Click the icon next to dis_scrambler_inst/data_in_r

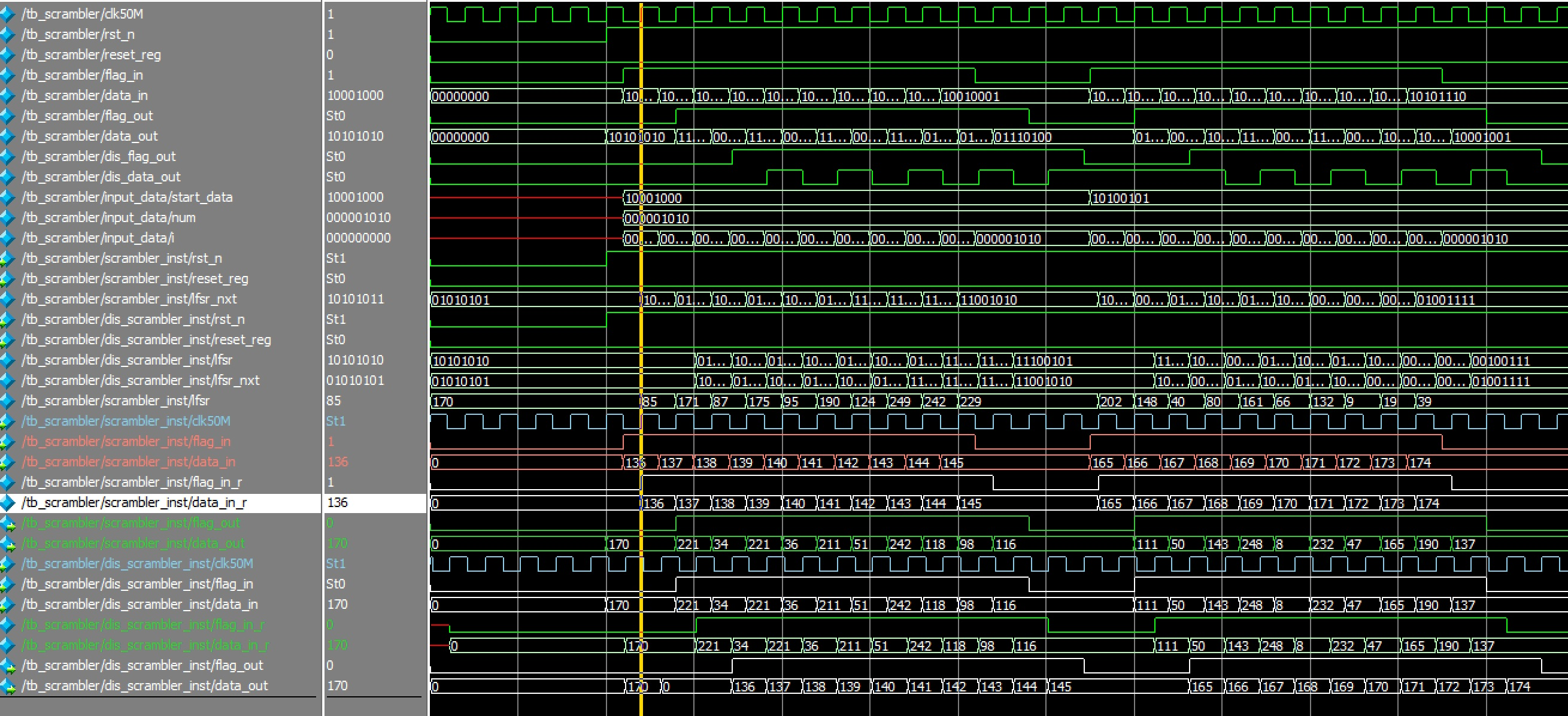(7, 645)
